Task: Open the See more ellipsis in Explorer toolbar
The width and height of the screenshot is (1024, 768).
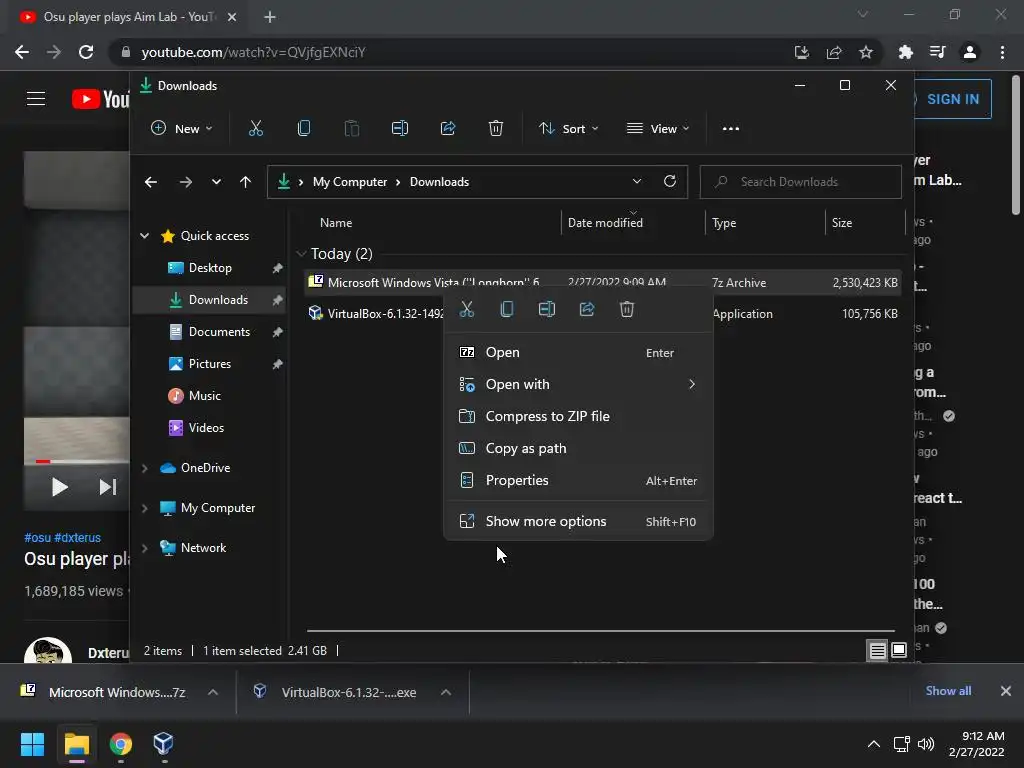Action: pyautogui.click(x=731, y=129)
